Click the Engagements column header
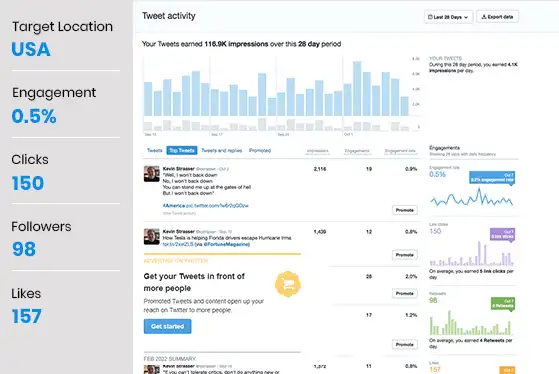This screenshot has height=374, width=559. click(x=357, y=151)
